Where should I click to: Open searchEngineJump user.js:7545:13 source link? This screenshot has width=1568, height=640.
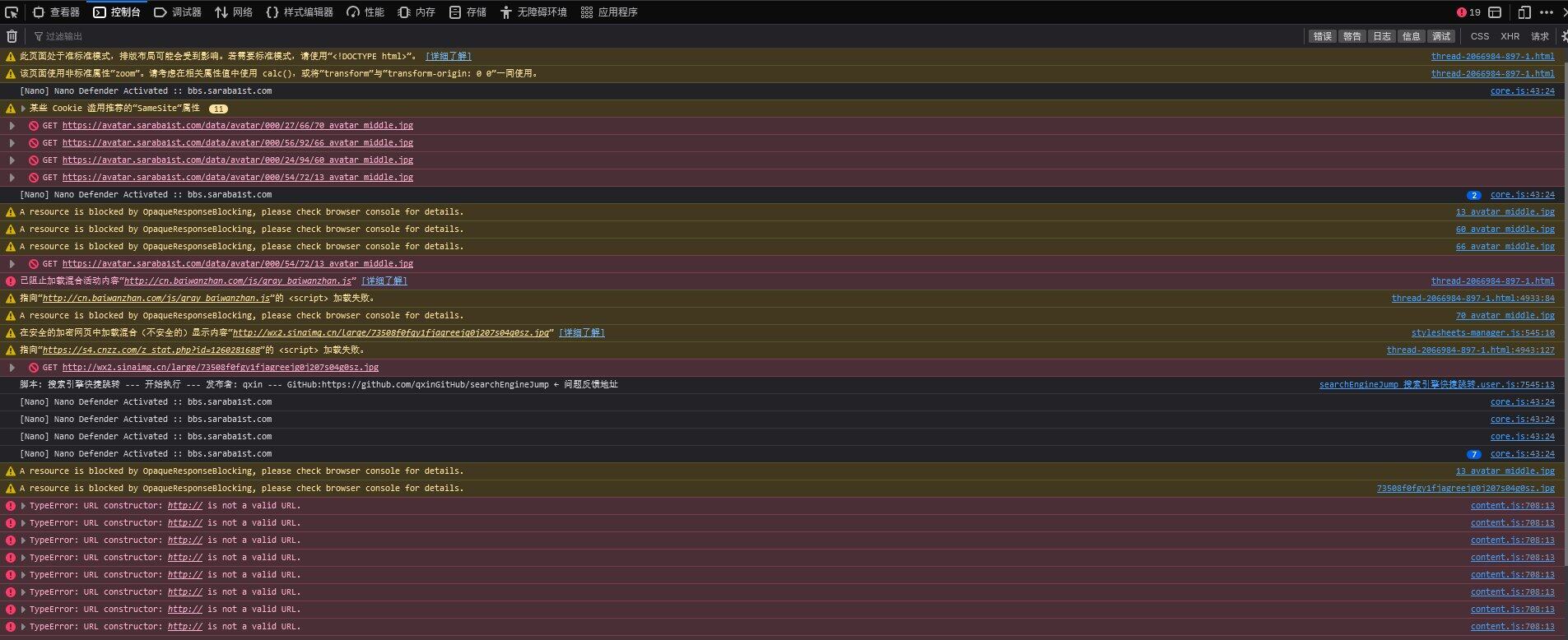[x=1437, y=385]
